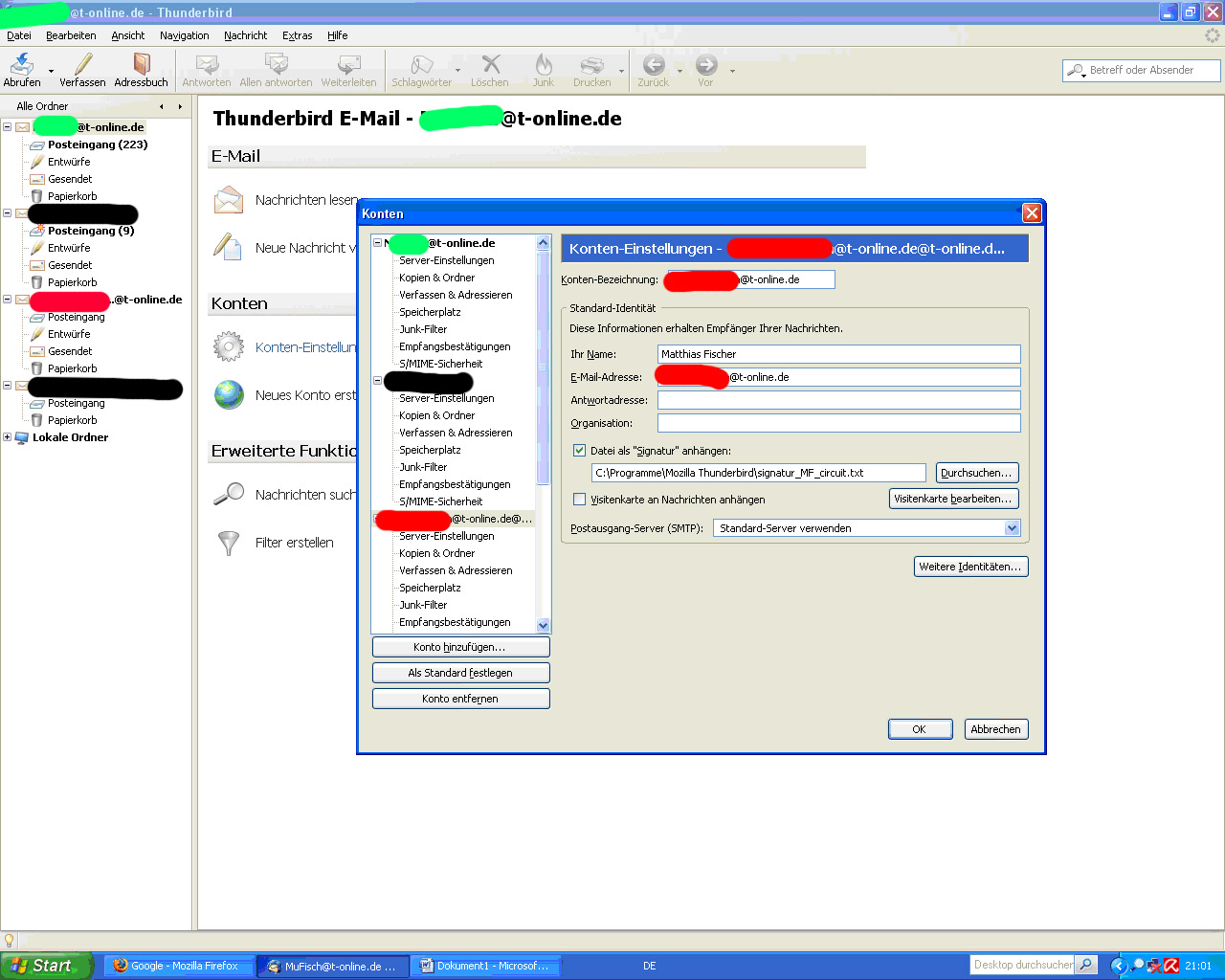Click the Antwortadresse input field
Viewport: 1225px width, 980px height.
(839, 400)
